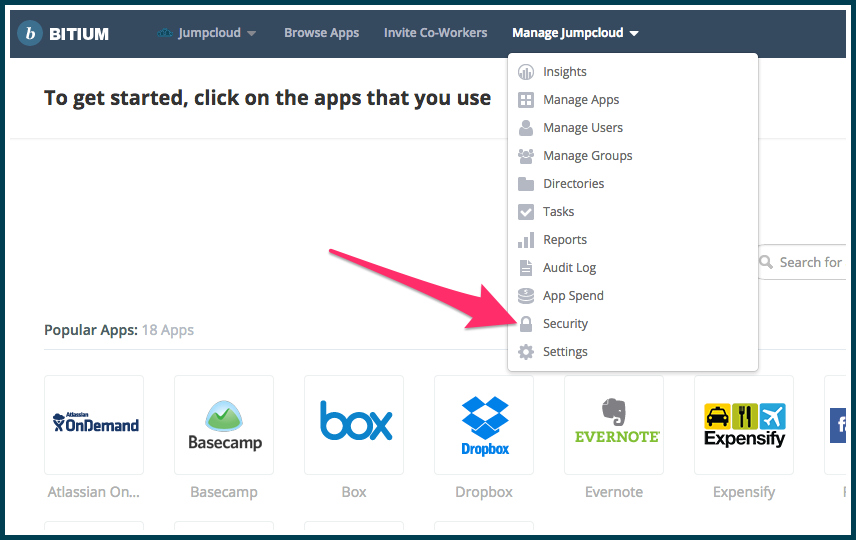This screenshot has height=540, width=856.
Task: Click the Manage Users person icon
Action: tap(525, 128)
